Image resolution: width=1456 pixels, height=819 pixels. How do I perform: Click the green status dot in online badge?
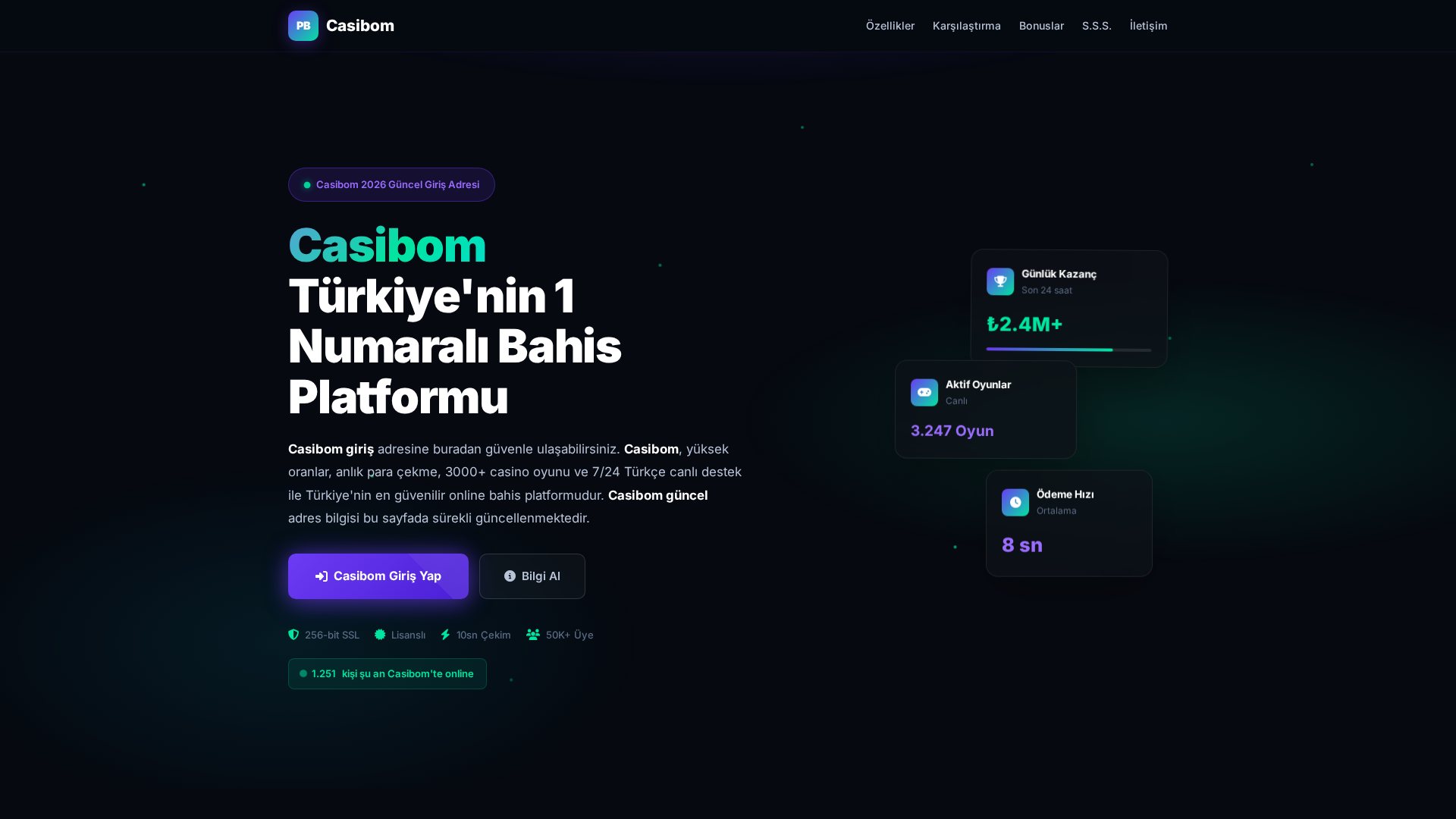303,673
